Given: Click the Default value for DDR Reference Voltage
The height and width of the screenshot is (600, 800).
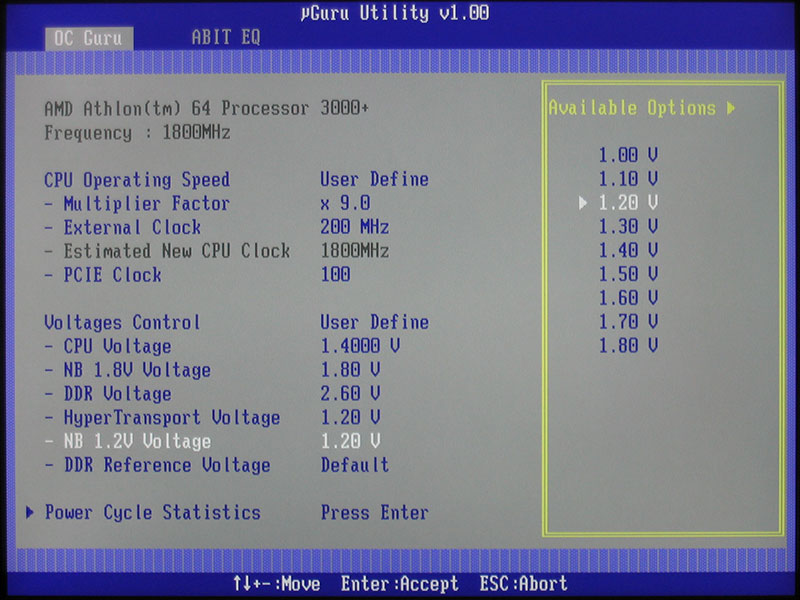Looking at the screenshot, I should (x=355, y=465).
